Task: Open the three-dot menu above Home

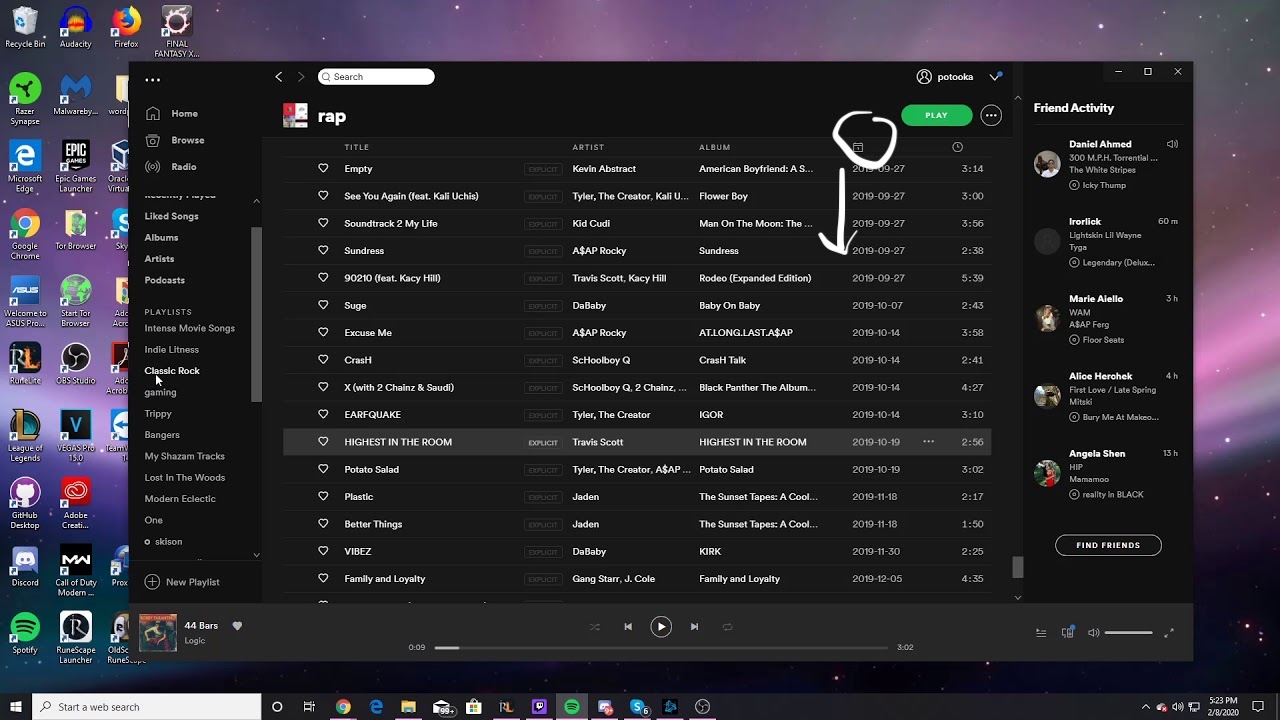Action: tap(152, 80)
